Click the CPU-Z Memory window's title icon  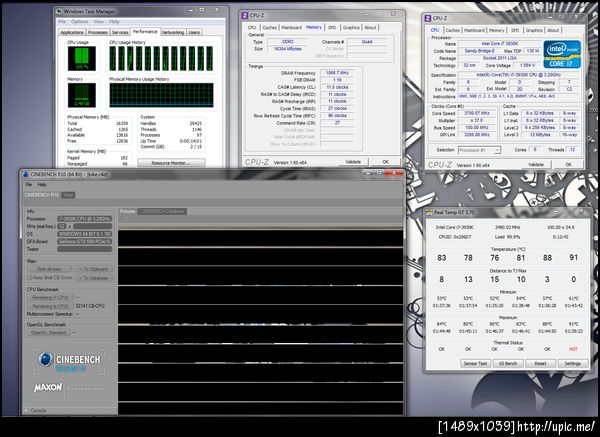(245, 15)
